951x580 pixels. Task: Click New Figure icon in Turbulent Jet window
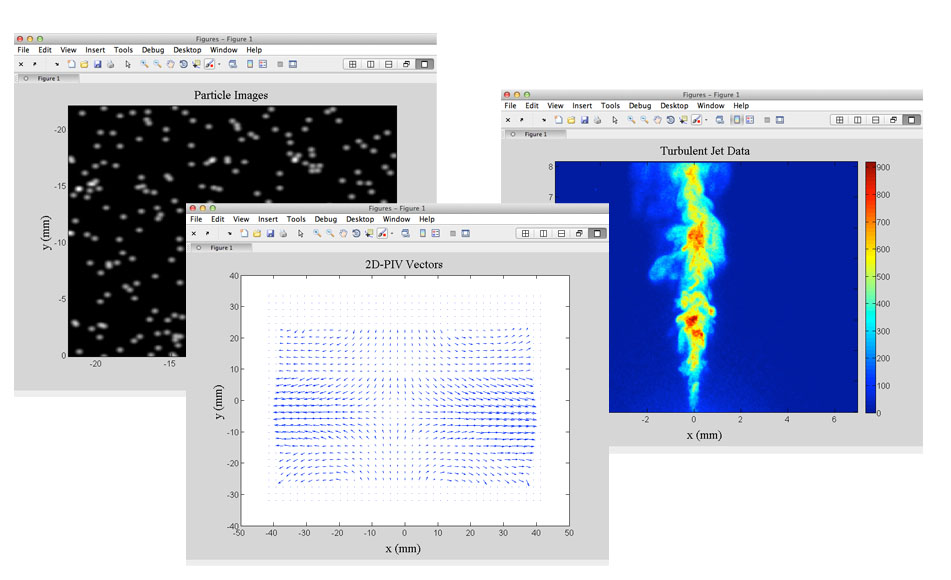(x=560, y=120)
